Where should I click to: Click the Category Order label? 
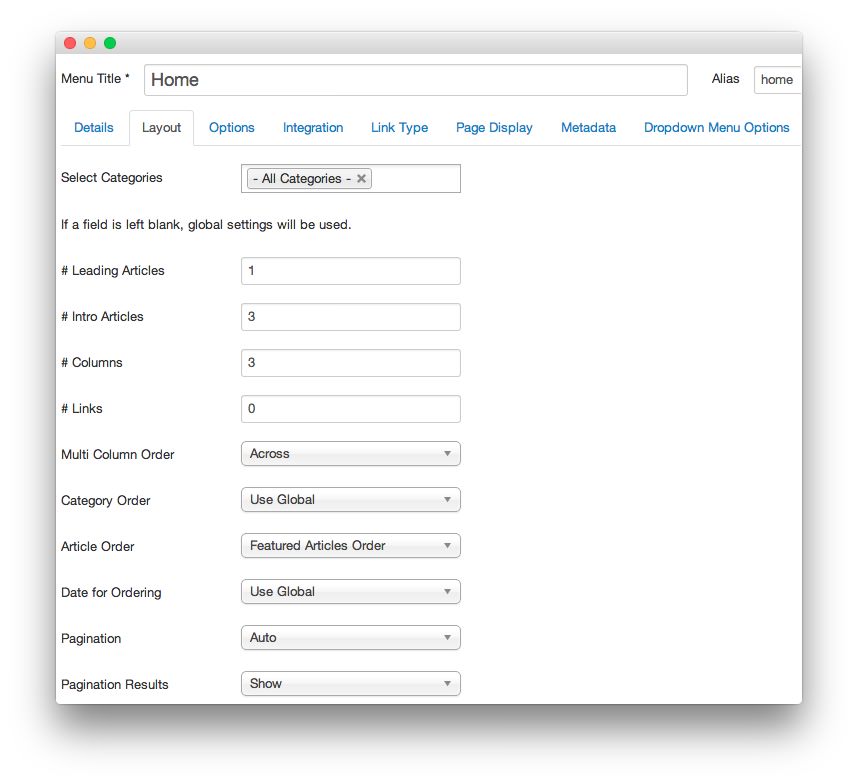coord(106,501)
